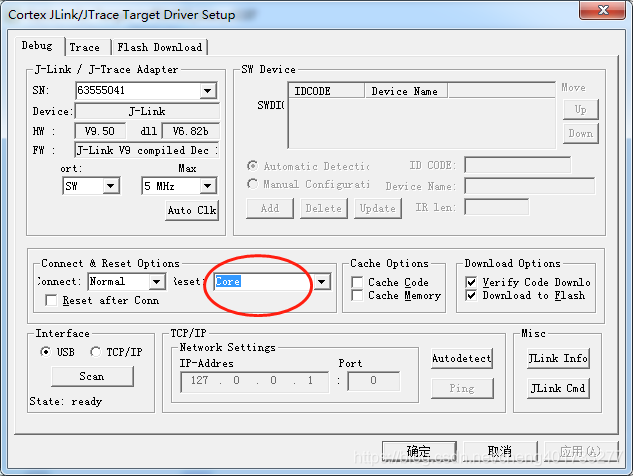Viewport: 633px width, 476px height.
Task: Enable the Cache Code checkbox
Action: tap(357, 282)
